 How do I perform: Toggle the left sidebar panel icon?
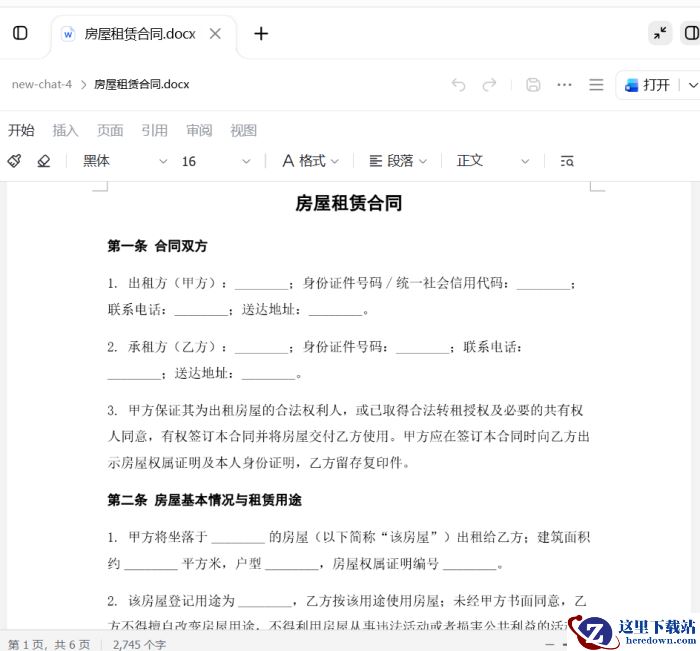pos(20,33)
